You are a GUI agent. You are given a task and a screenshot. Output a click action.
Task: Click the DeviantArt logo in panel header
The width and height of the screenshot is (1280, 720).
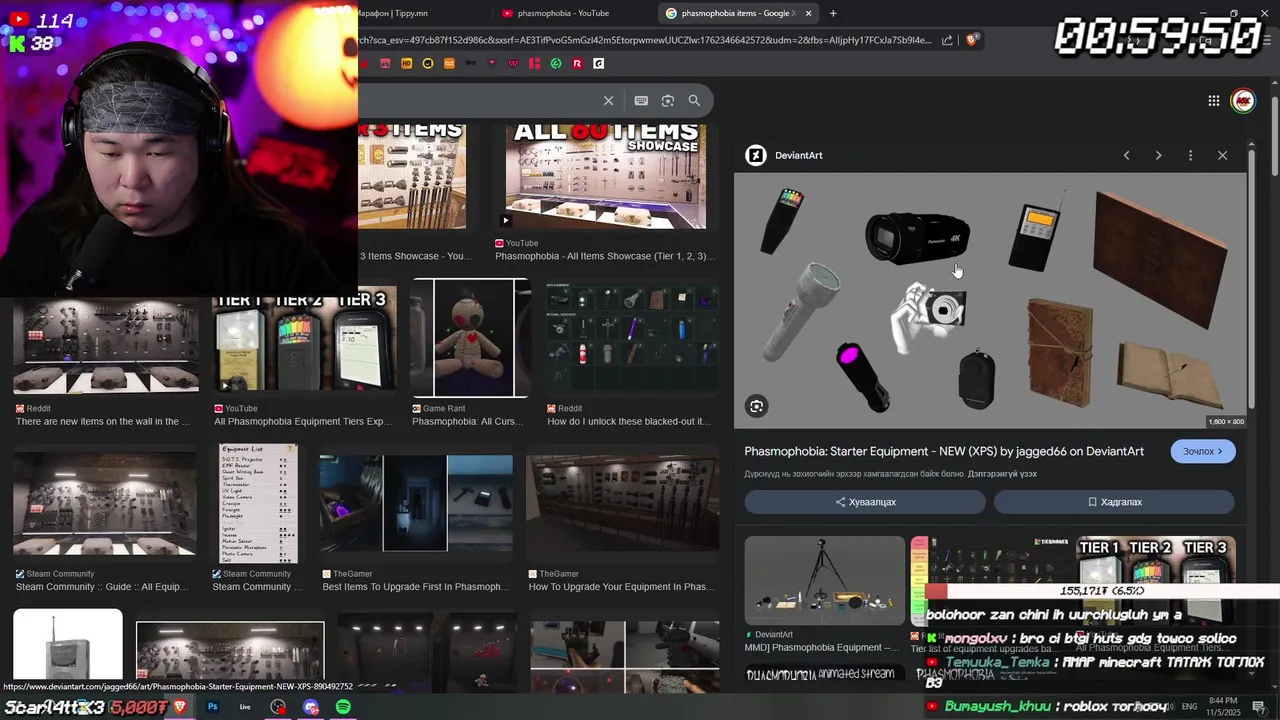756,155
